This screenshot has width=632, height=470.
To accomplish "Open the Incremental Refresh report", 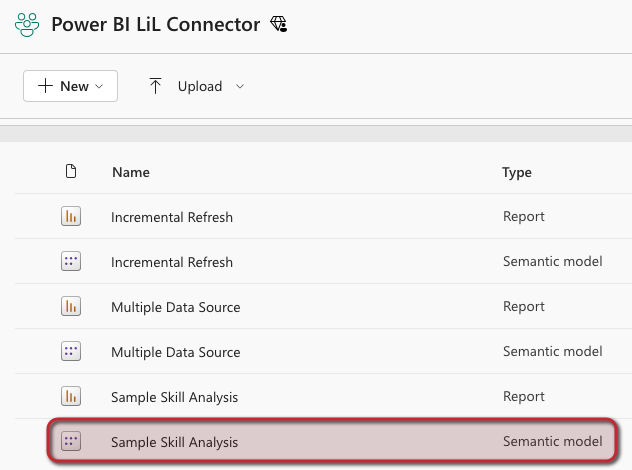I will [172, 217].
